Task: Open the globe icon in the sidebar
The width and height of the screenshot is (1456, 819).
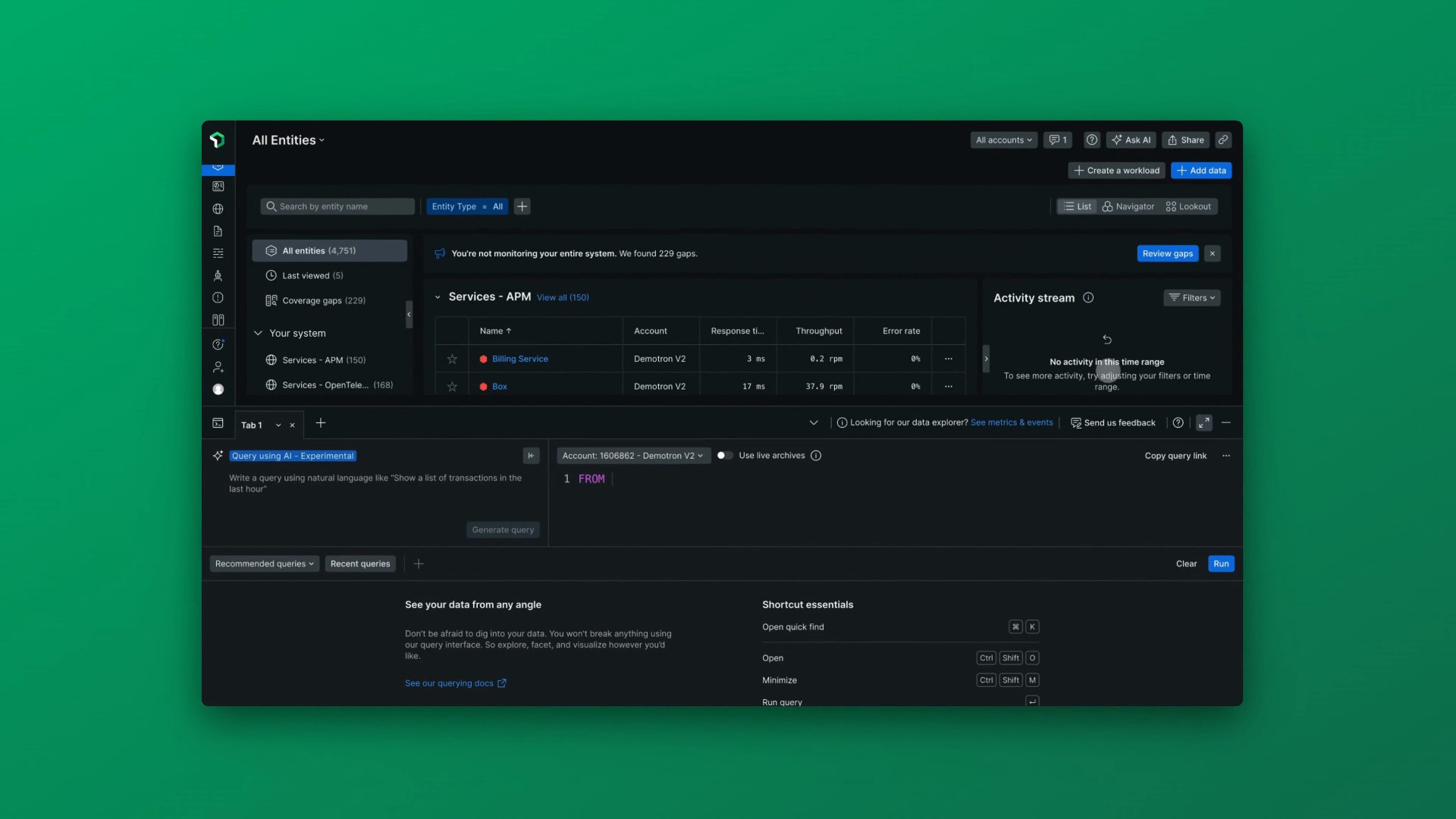Action: coord(218,209)
